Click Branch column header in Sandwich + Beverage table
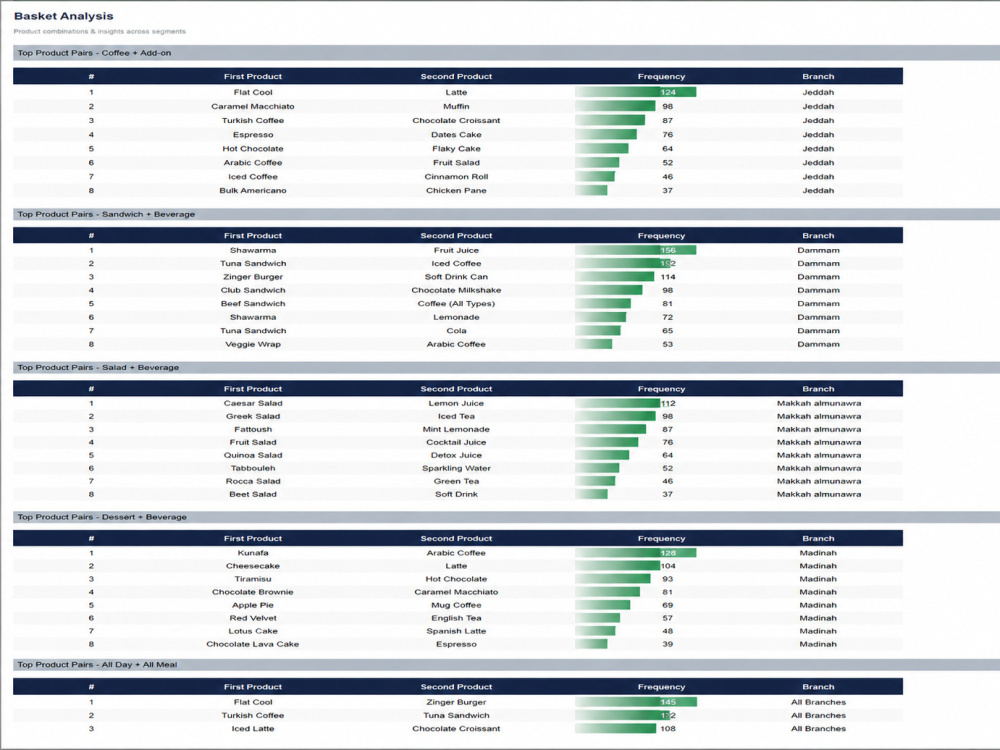 click(x=818, y=236)
